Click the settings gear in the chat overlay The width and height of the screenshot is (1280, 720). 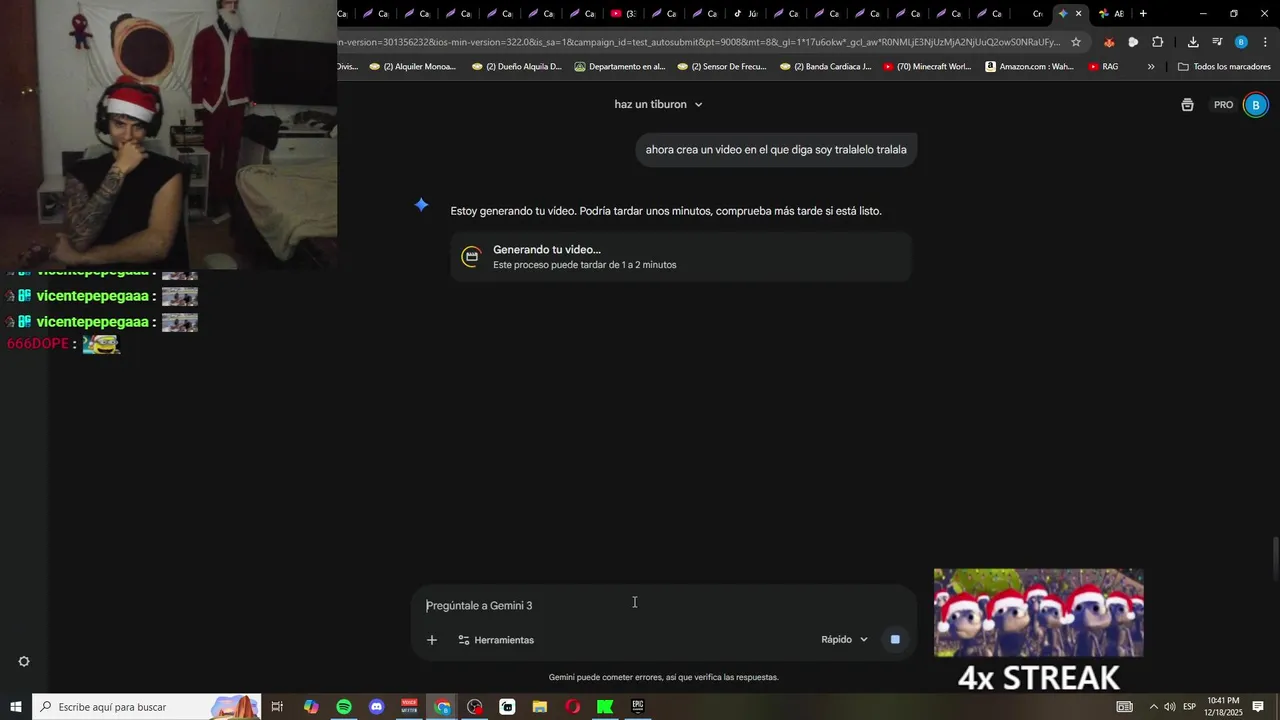24,662
